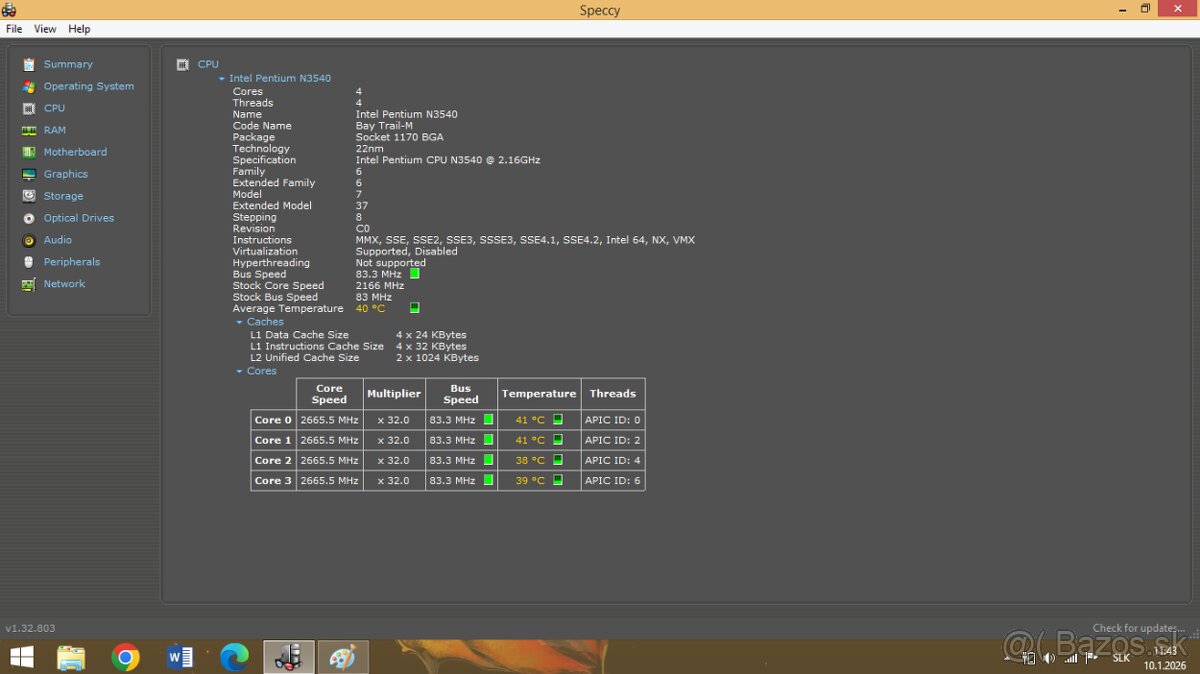Open the Motherboard section icon
Viewport: 1200px width, 674px height.
30,151
